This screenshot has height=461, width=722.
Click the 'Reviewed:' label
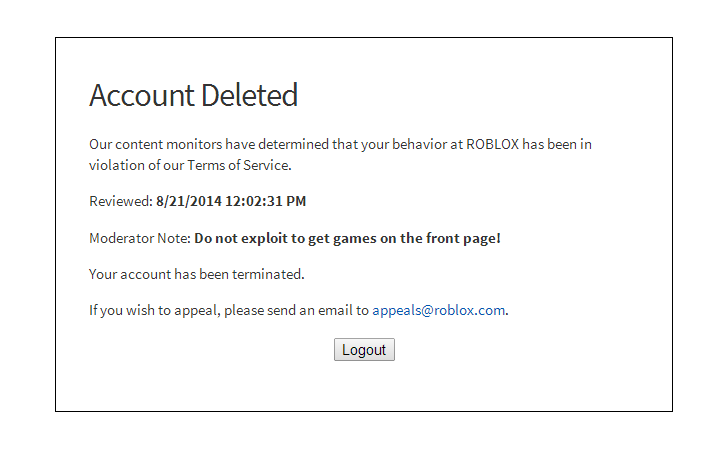[121, 201]
